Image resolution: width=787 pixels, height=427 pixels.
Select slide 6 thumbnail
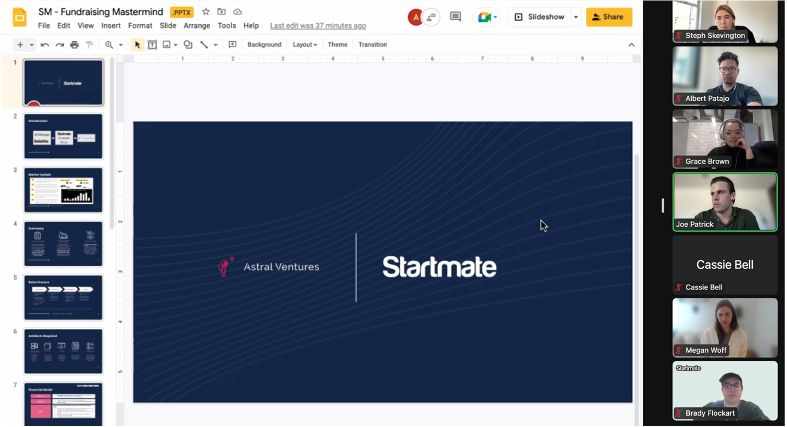[63, 351]
